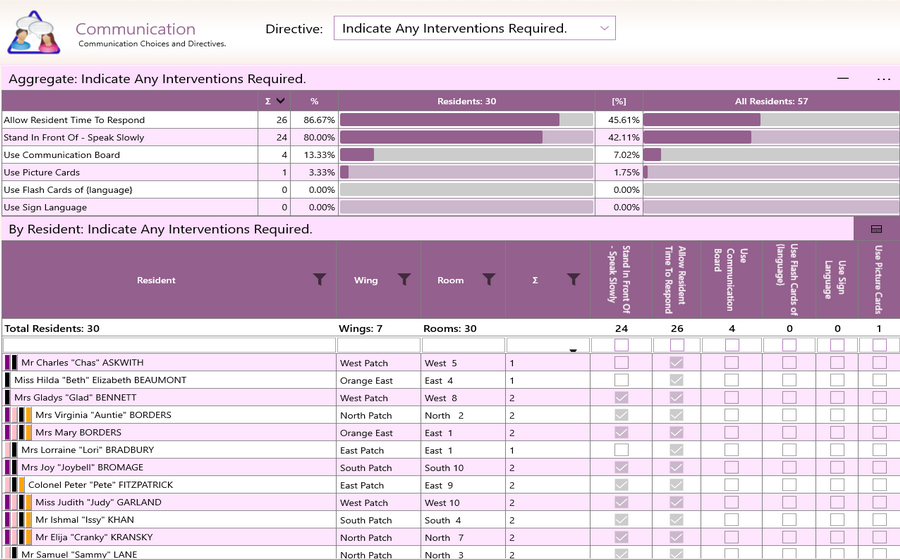Viewport: 900px width, 560px height.
Task: Click the Wing filter input field
Action: 379,345
